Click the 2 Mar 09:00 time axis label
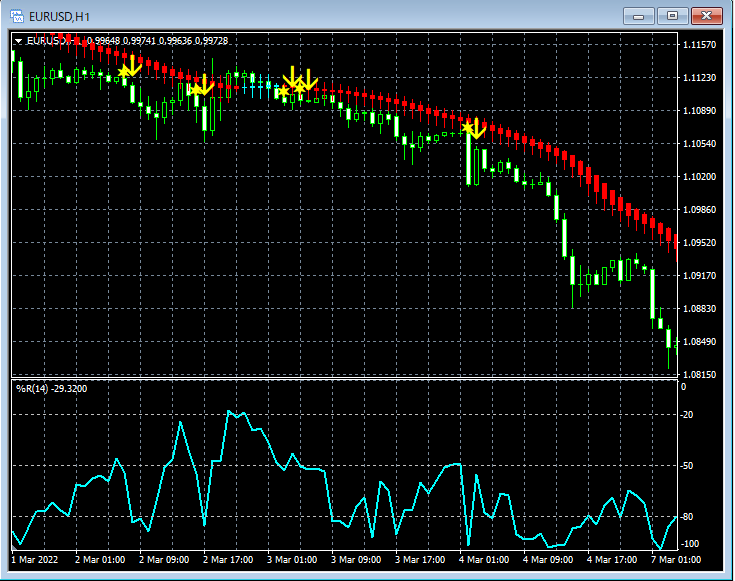Viewport: 735px width, 581px height. coord(164,560)
